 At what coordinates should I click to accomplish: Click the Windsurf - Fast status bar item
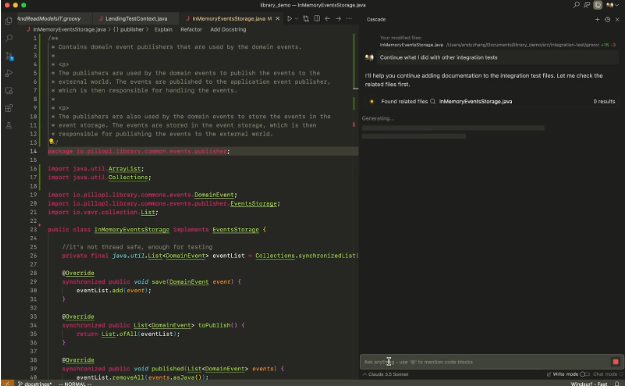click(590, 385)
